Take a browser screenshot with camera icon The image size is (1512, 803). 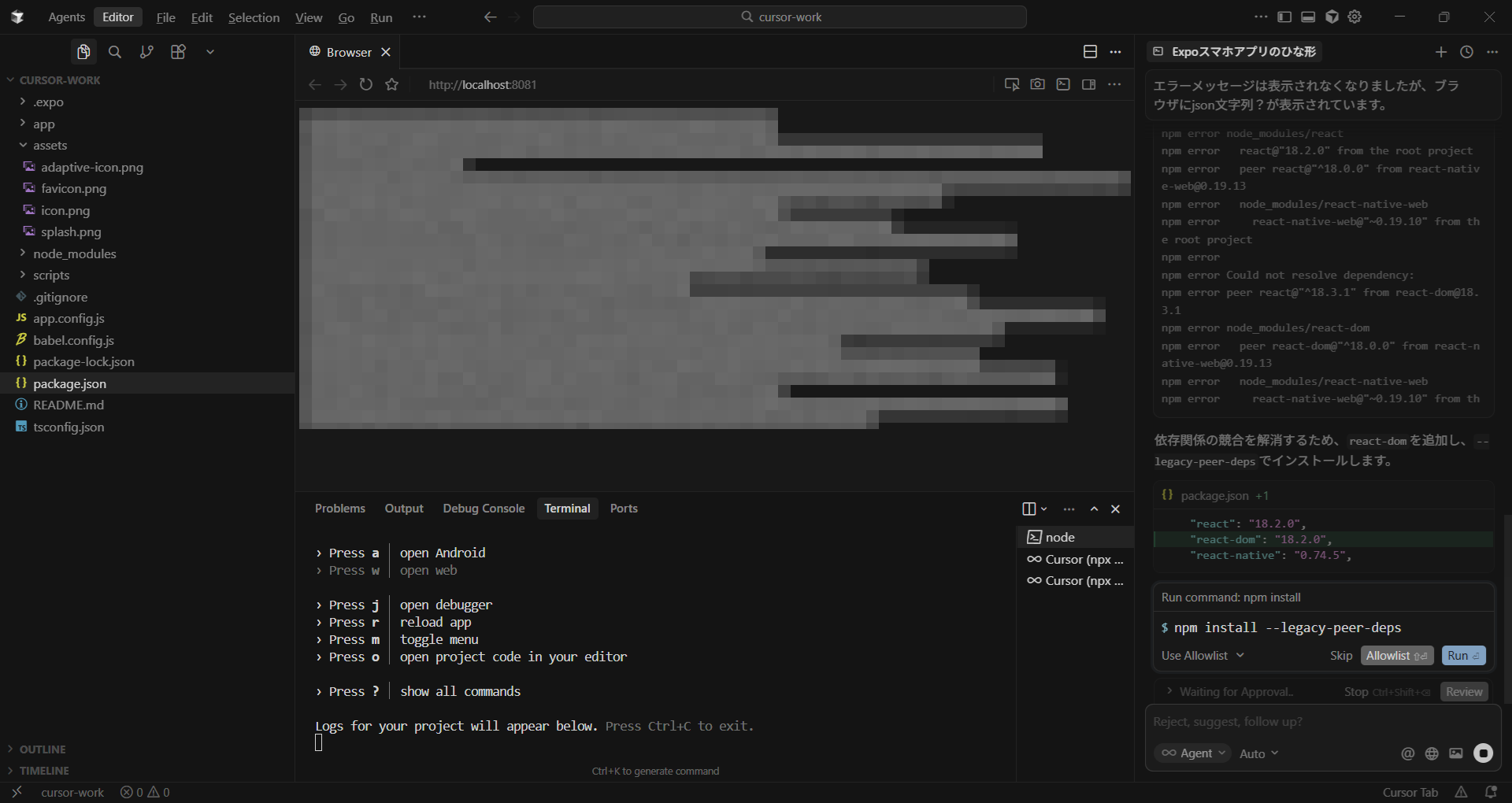pos(1037,84)
